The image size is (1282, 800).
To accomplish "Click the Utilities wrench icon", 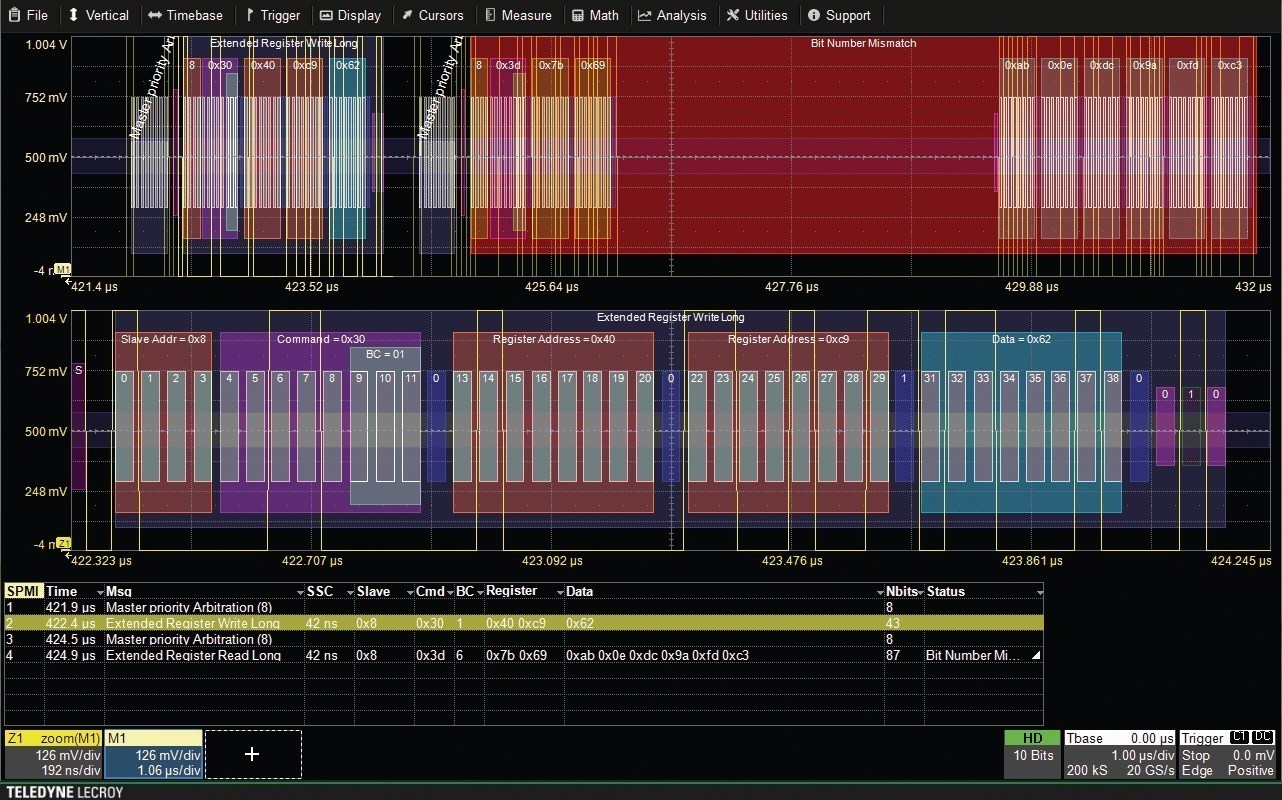I will click(x=733, y=15).
